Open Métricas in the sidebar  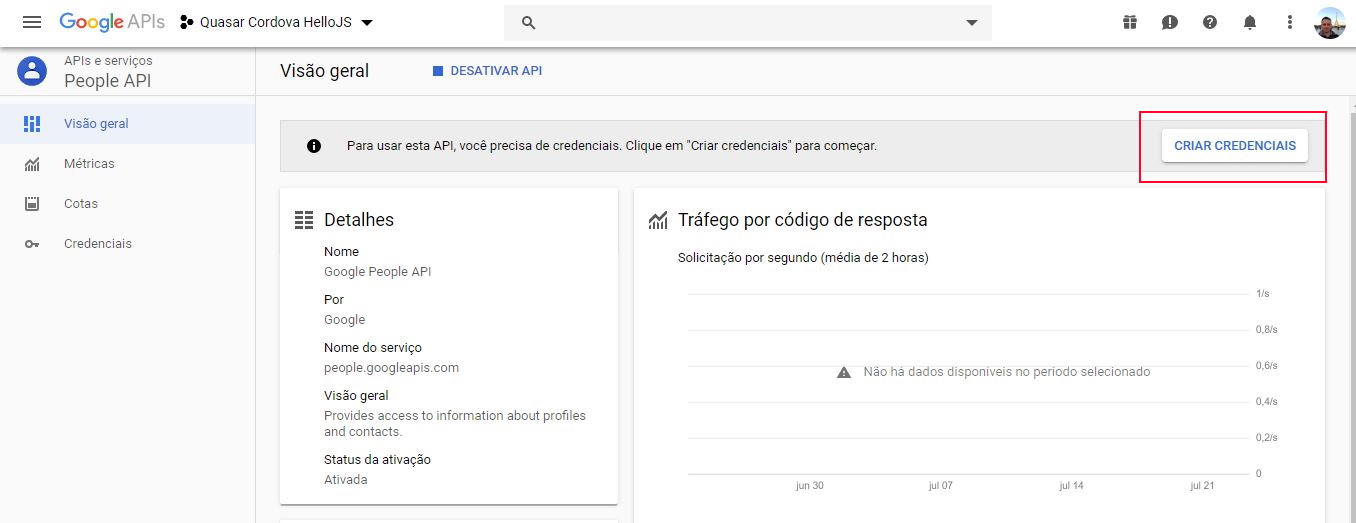[x=89, y=164]
